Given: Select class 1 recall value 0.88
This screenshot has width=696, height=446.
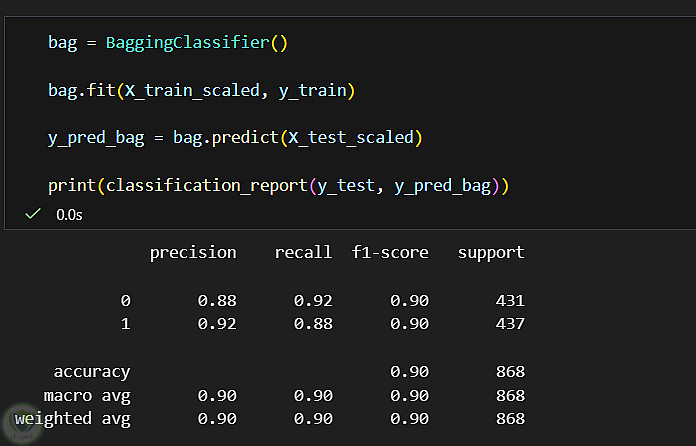Looking at the screenshot, I should click(313, 324).
